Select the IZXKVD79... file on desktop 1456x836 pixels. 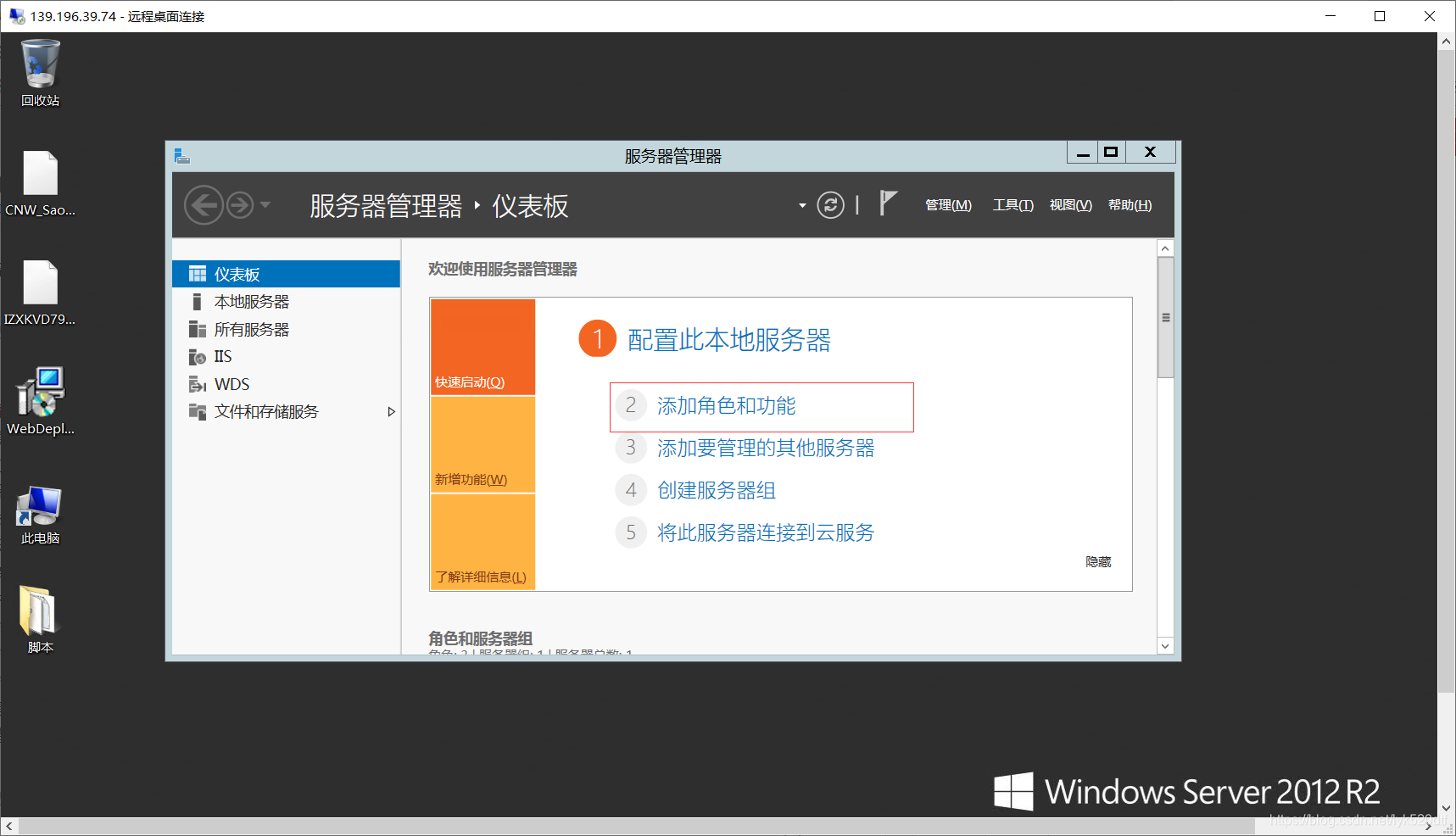pos(40,293)
